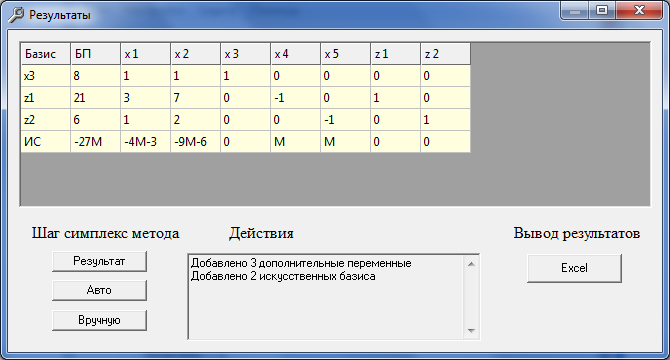Viewport: 670px width, 360px height.
Task: Select the x 4 column header
Action: click(x=295, y=54)
